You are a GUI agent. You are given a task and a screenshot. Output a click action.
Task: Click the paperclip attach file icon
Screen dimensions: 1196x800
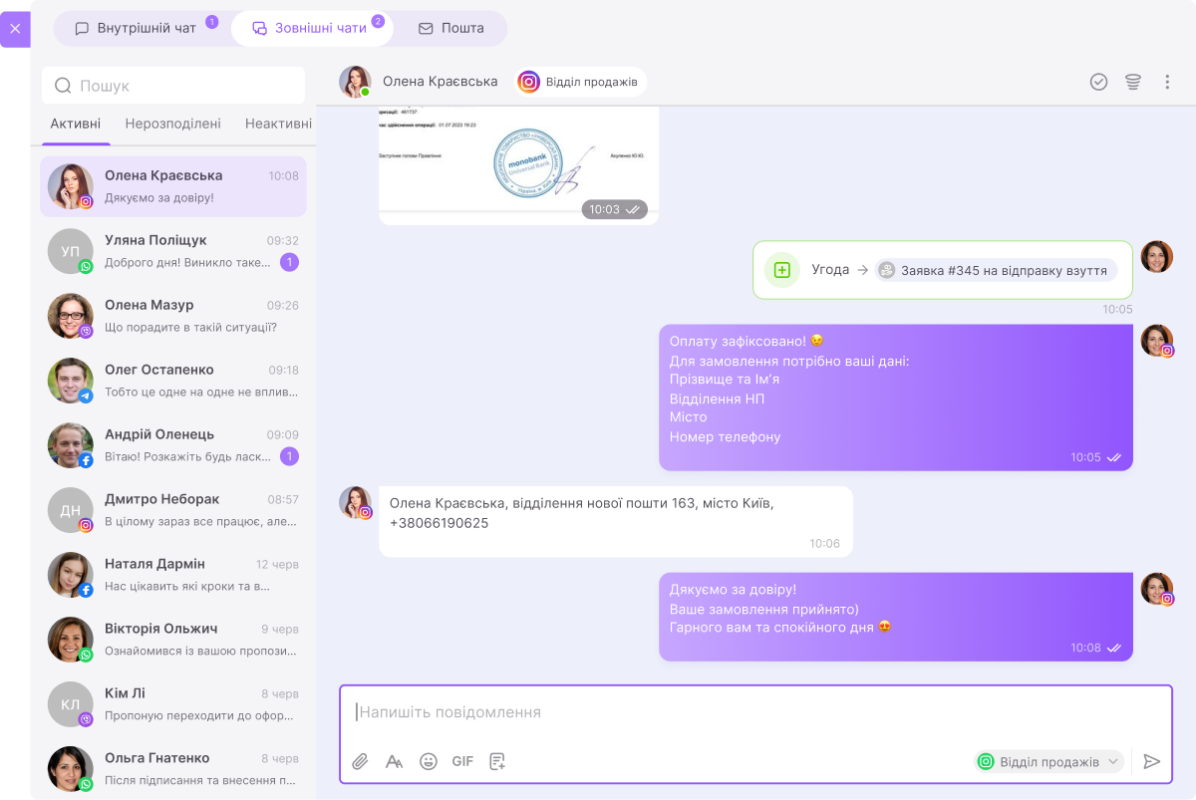360,761
